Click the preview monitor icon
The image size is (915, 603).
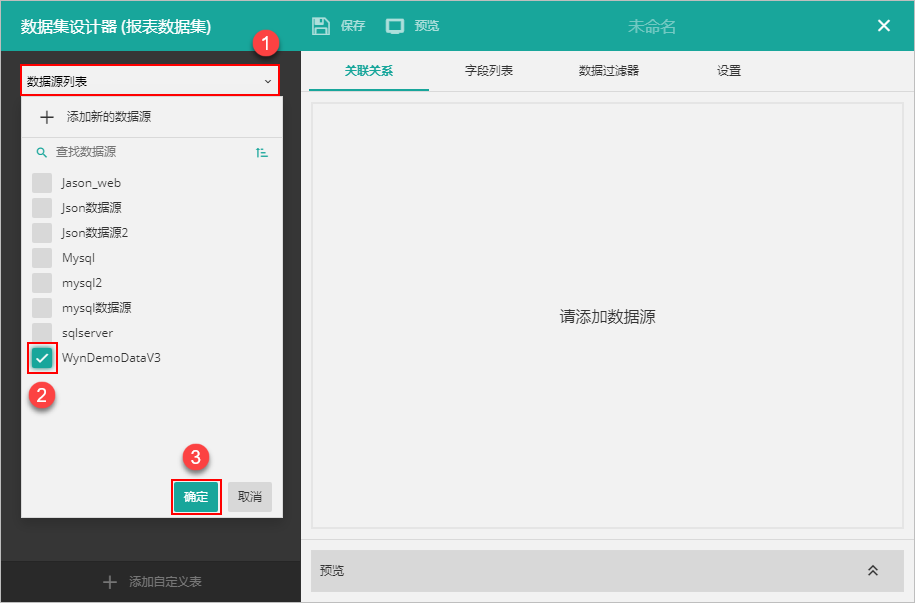coord(395,26)
